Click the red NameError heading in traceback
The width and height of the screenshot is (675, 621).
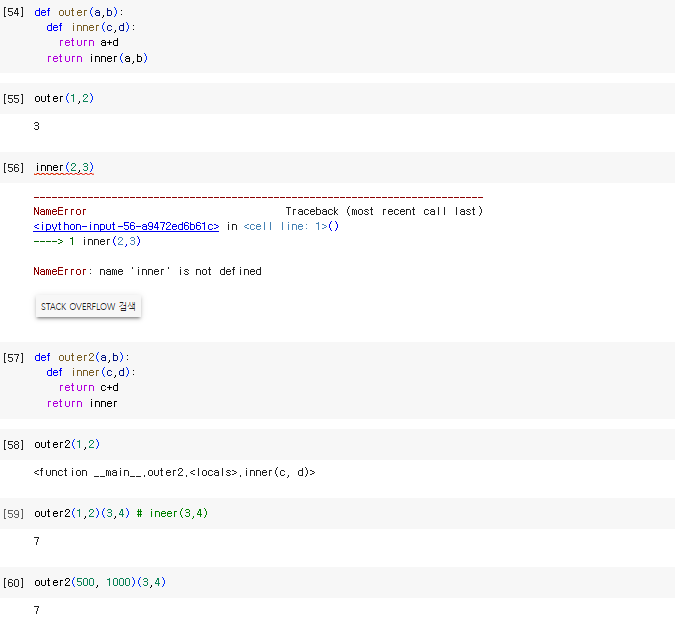pyautogui.click(x=60, y=211)
